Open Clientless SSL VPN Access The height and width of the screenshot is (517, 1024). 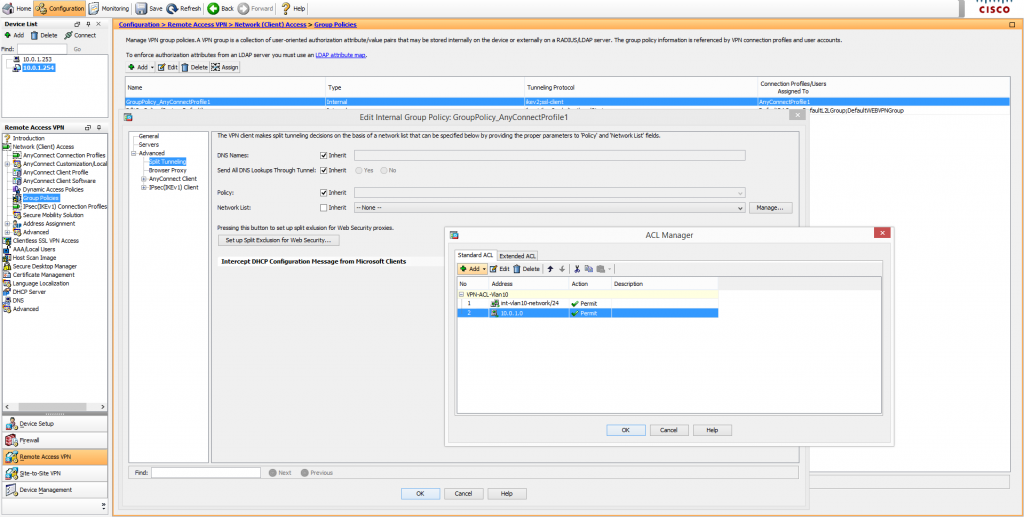(x=46, y=240)
